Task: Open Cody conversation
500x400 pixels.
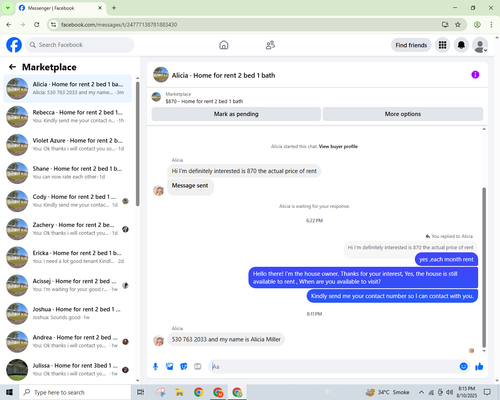Action: (67, 201)
